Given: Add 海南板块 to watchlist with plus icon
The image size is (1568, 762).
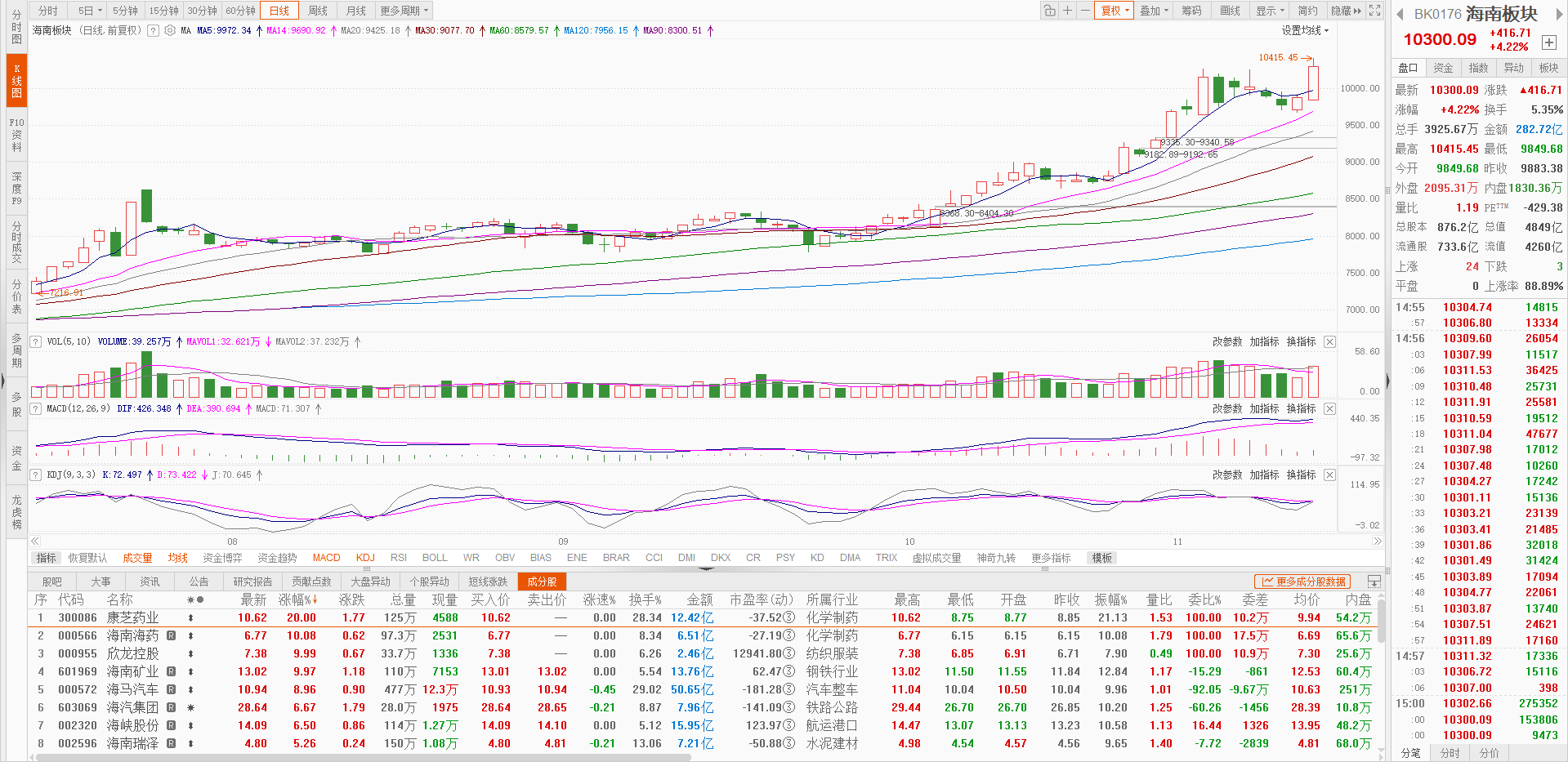Looking at the screenshot, I should pos(1548,42).
